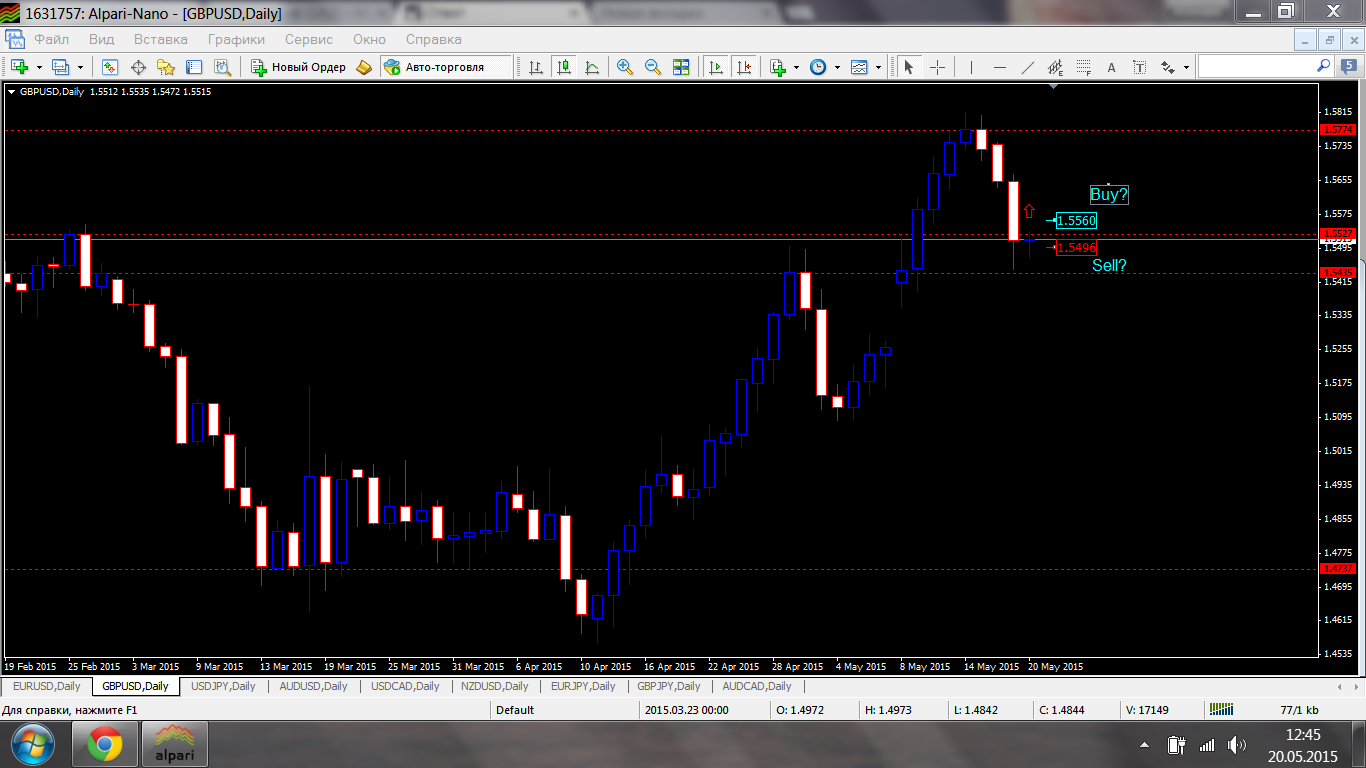Select the trendline drawing tool

tap(1027, 67)
